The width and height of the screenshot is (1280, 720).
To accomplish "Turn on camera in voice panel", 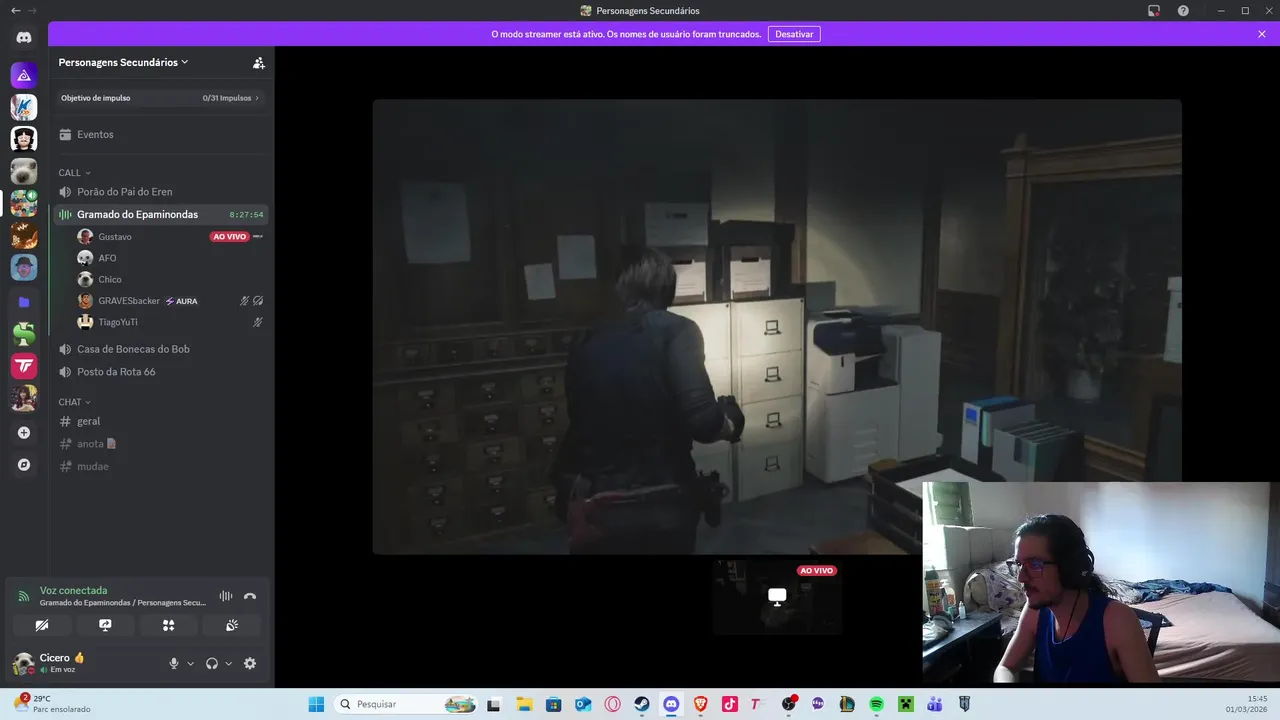I will click(42, 625).
